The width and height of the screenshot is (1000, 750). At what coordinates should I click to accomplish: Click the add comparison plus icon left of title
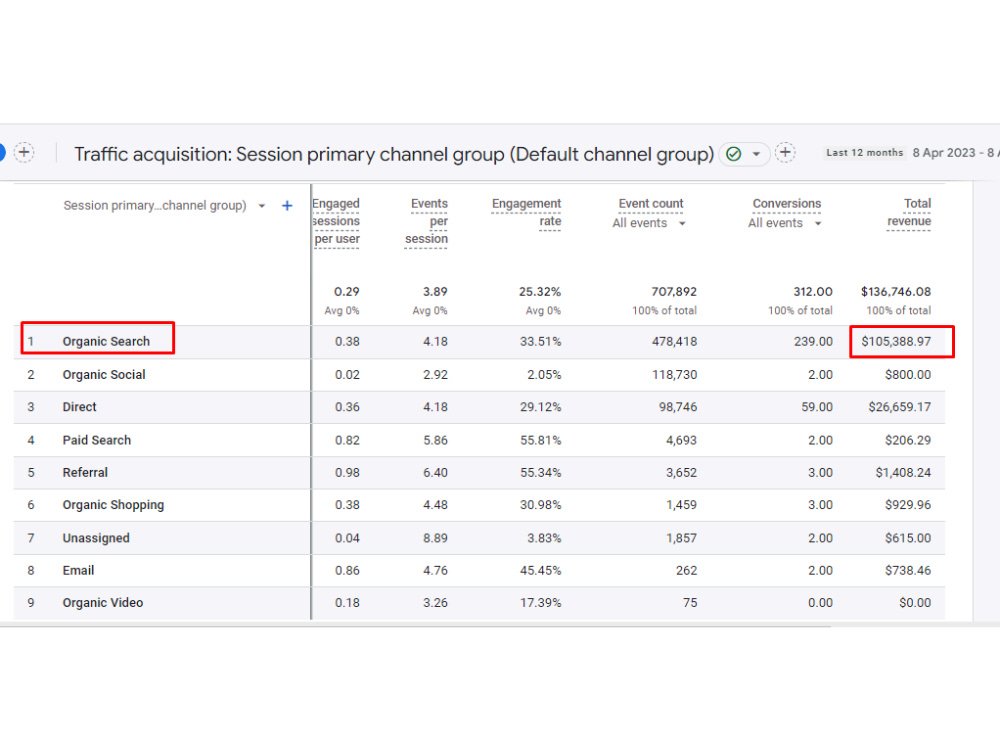[24, 152]
